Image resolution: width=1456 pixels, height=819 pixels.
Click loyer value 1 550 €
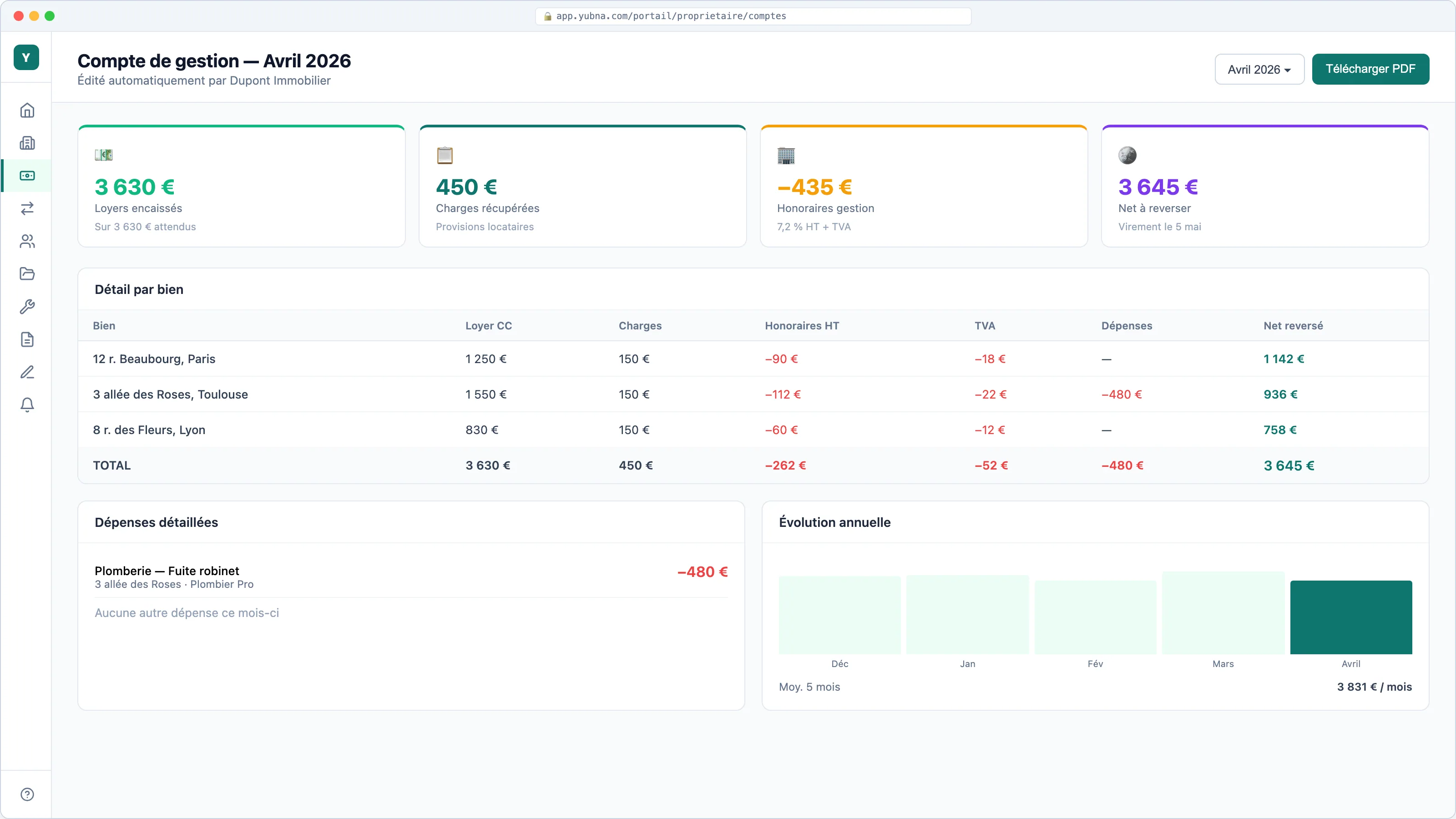(x=485, y=394)
